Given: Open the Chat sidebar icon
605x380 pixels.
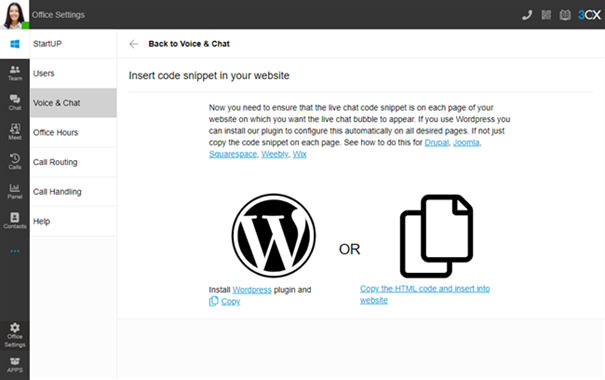Looking at the screenshot, I should point(15,103).
